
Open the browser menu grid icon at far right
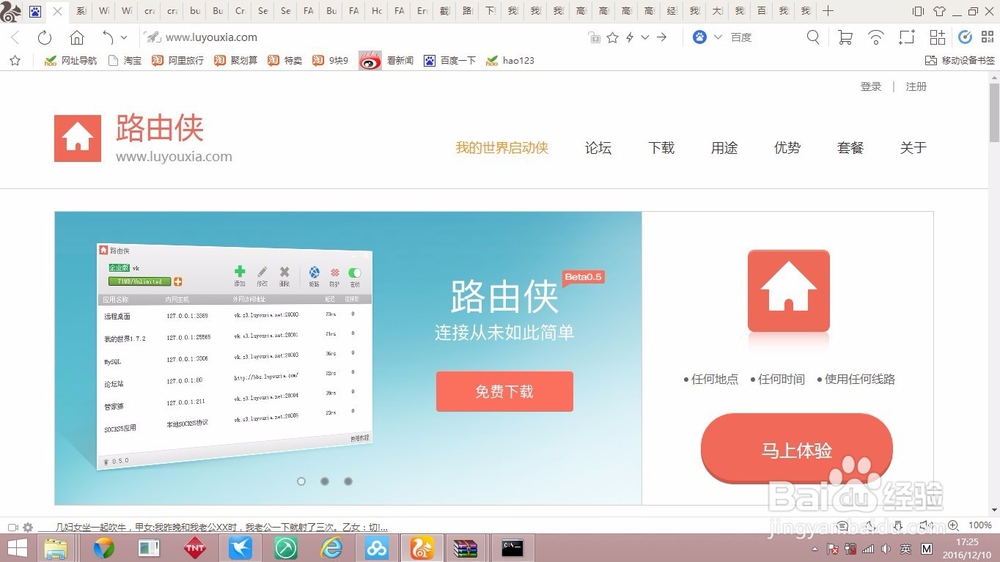tap(987, 38)
